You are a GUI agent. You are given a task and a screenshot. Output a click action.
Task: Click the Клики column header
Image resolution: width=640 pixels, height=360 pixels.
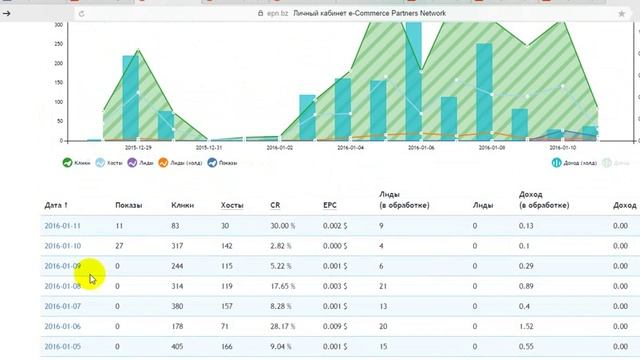coord(182,205)
